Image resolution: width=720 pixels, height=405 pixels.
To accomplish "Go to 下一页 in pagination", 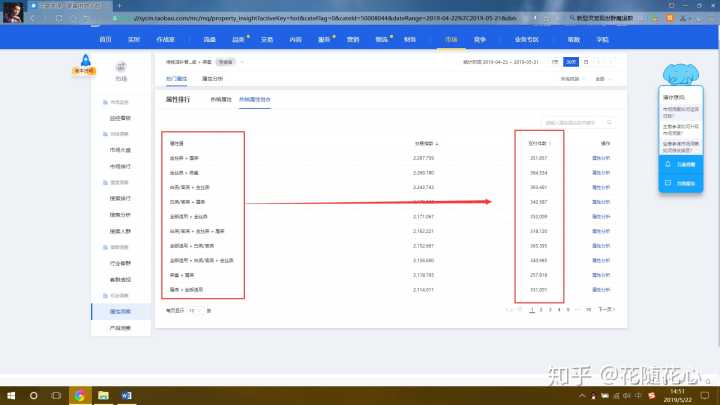I will [605, 310].
